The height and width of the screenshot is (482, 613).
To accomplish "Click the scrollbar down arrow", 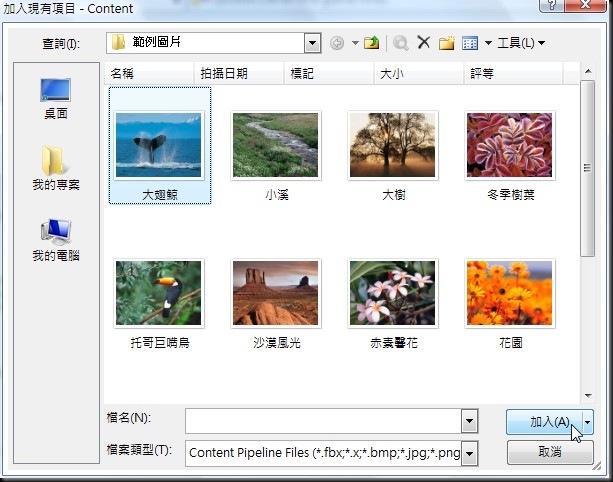I will click(588, 396).
